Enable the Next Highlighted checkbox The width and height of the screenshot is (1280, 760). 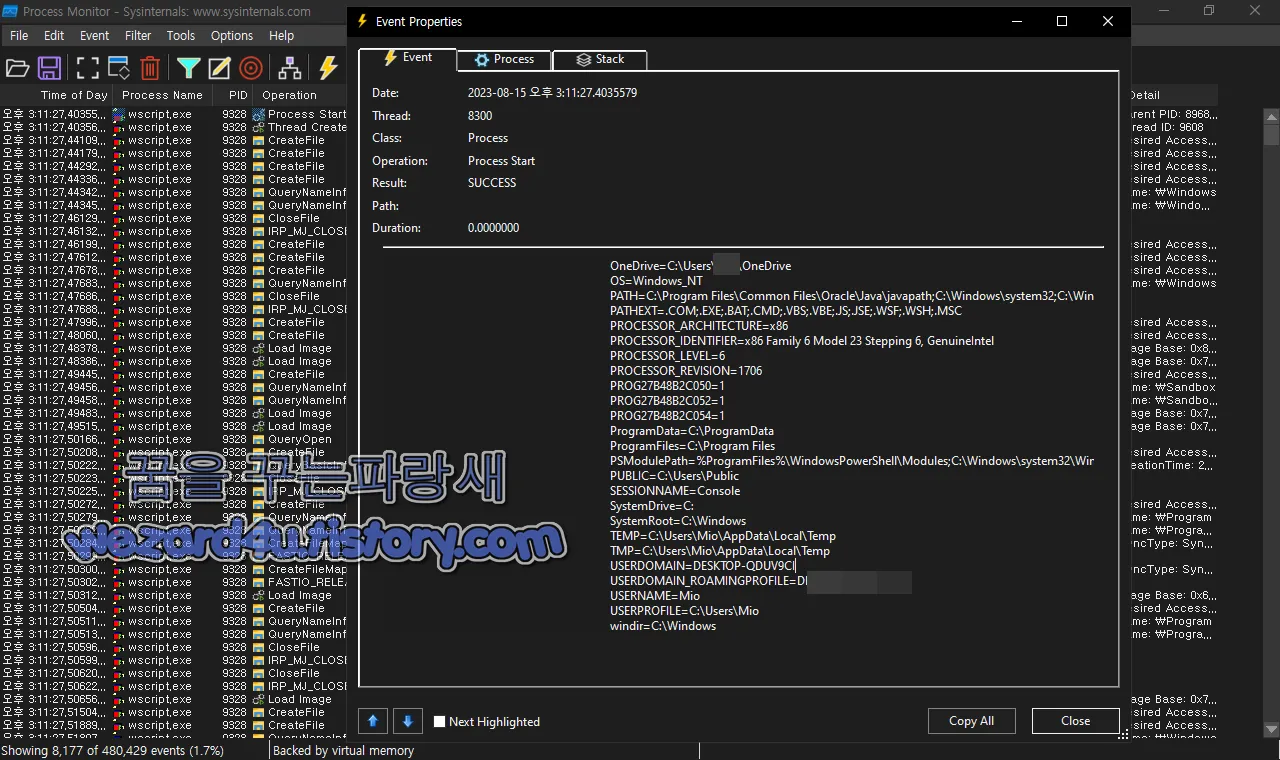click(440, 721)
